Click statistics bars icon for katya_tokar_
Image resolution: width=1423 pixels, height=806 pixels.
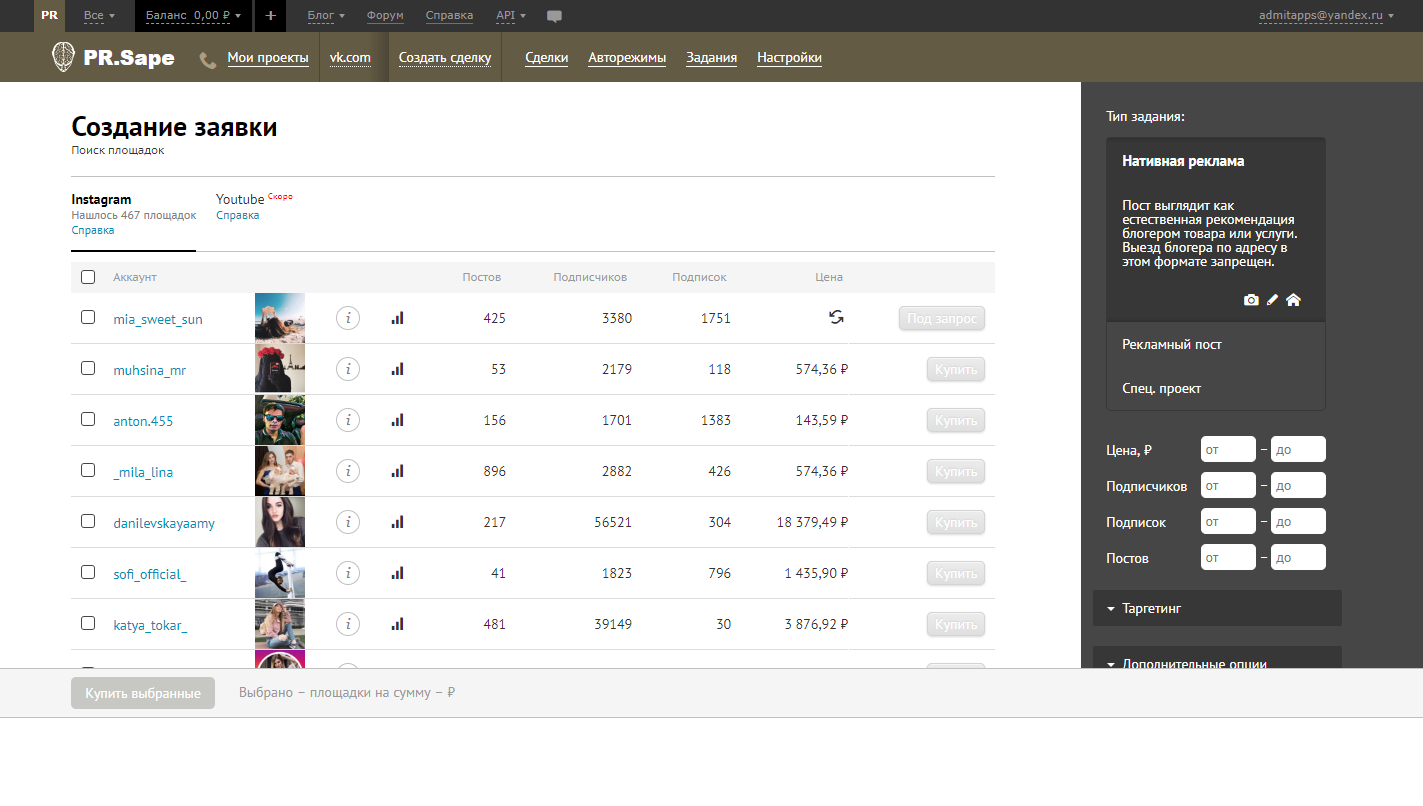coord(397,624)
